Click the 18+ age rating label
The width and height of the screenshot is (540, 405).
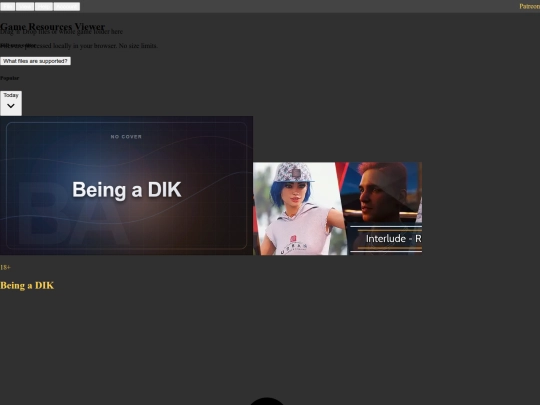[5, 268]
